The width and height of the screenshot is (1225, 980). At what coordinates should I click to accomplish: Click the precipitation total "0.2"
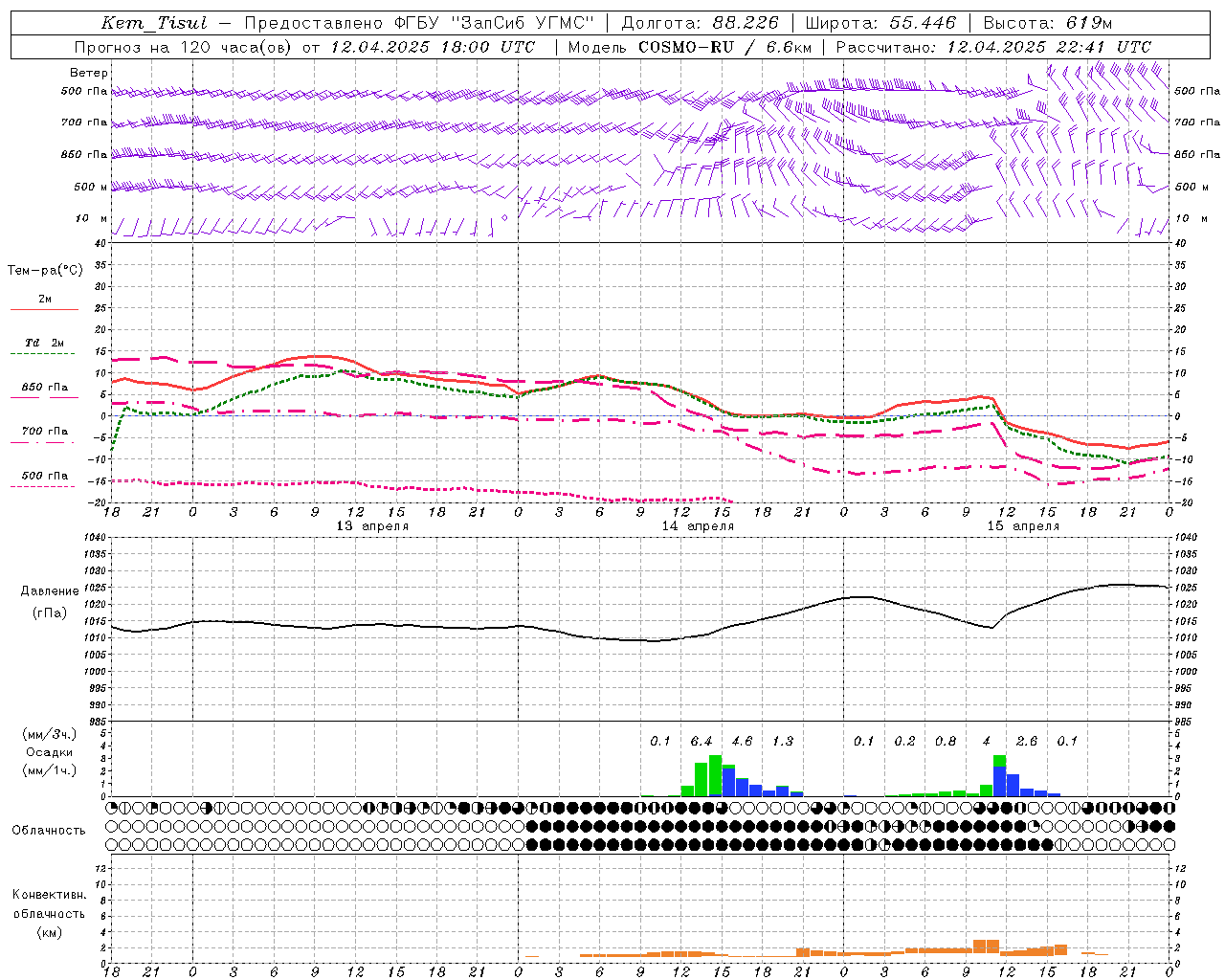[904, 741]
